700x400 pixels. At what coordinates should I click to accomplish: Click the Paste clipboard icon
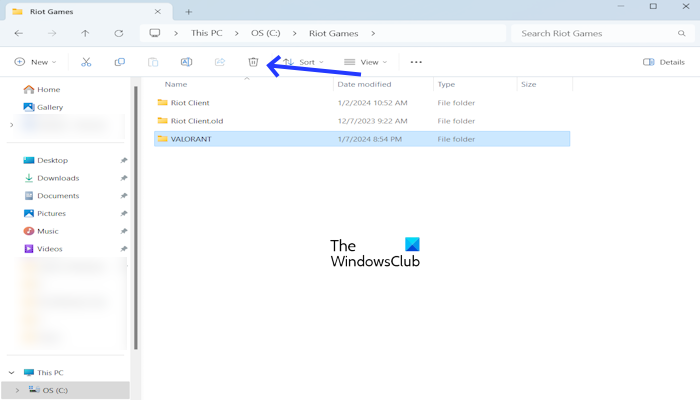tap(153, 62)
